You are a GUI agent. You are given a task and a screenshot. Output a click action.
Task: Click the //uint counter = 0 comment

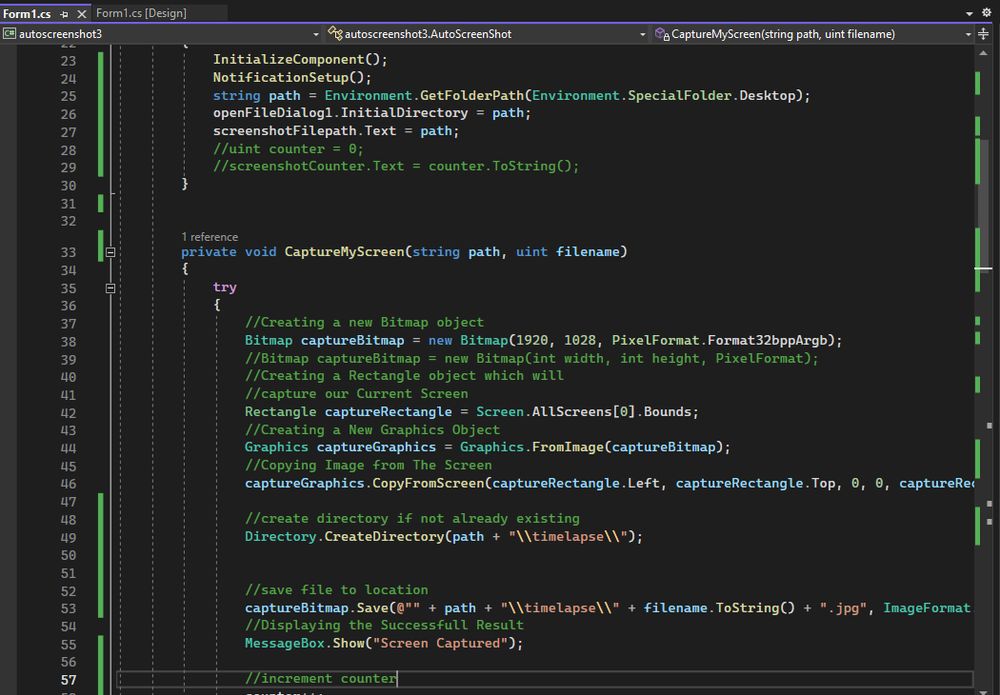click(288, 149)
